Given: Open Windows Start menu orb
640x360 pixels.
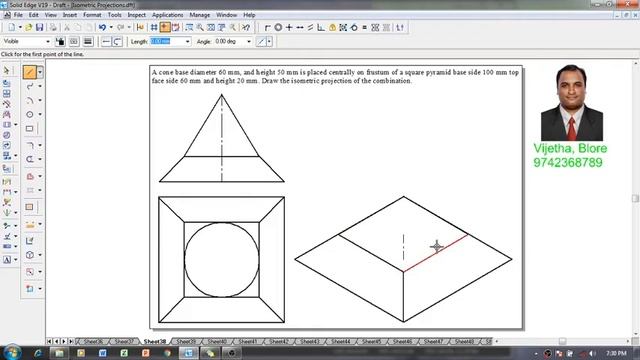Looking at the screenshot, I should point(12,353).
